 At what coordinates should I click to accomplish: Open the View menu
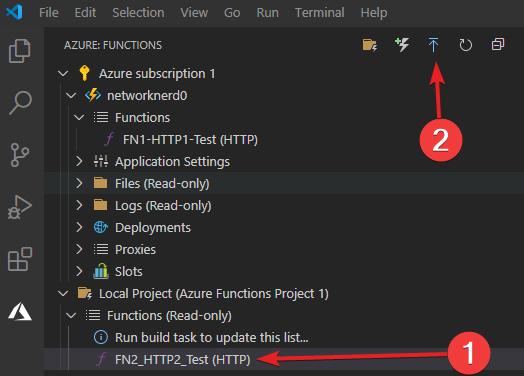(194, 13)
